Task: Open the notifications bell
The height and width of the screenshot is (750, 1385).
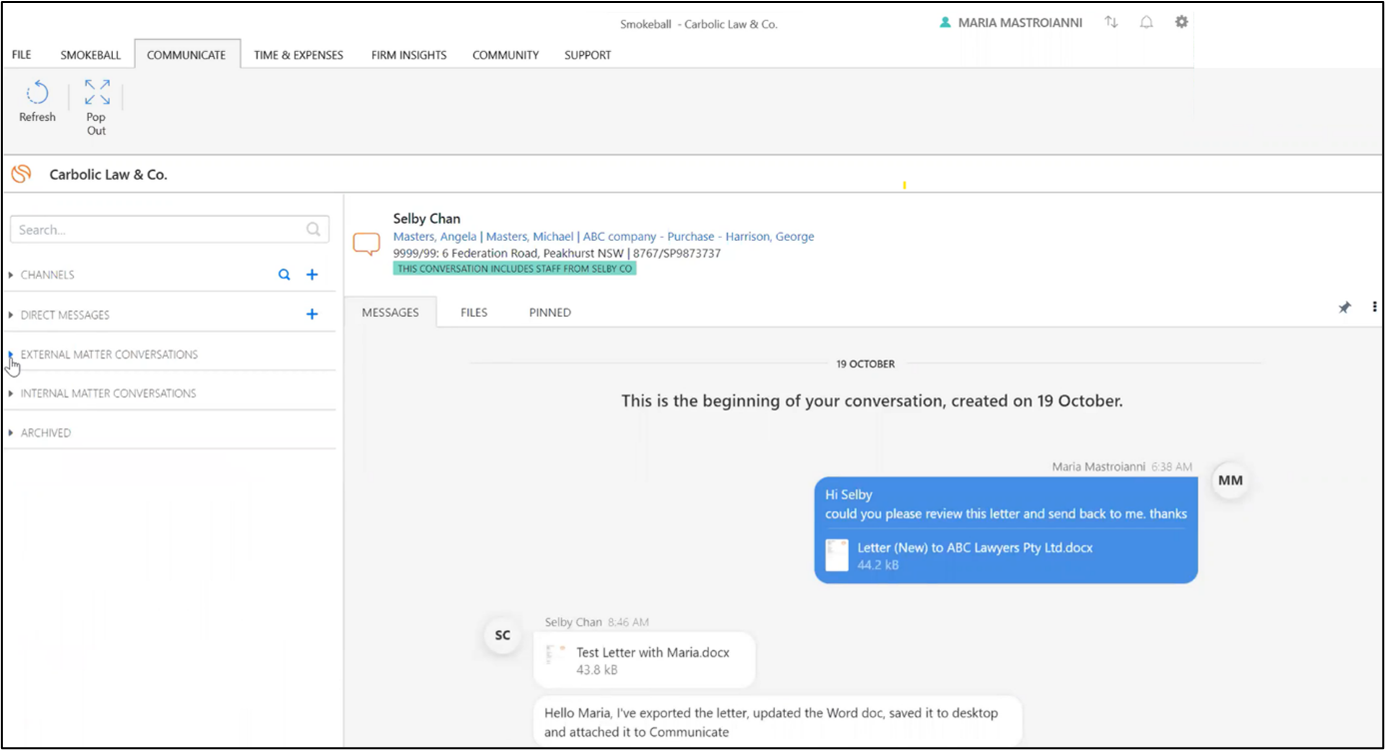Action: tap(1146, 22)
